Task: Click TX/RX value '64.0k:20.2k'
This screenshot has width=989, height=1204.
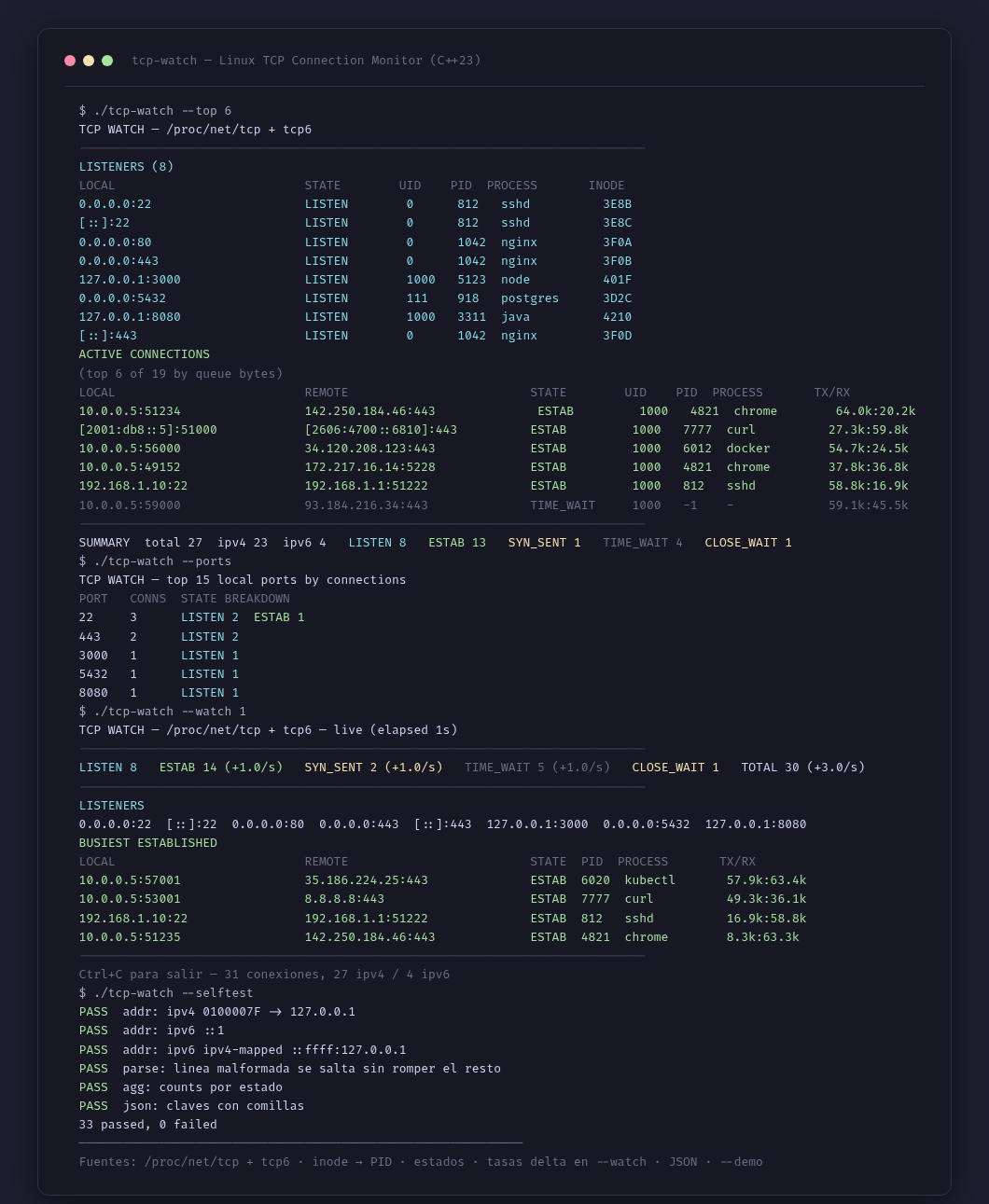Action: click(875, 411)
